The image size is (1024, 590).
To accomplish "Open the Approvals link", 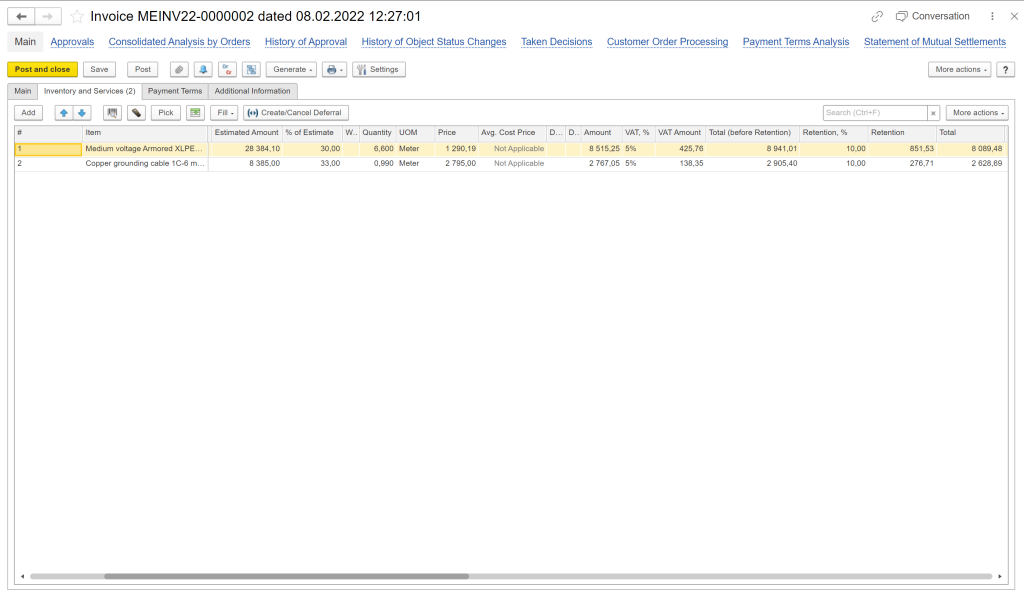I will click(x=72, y=42).
